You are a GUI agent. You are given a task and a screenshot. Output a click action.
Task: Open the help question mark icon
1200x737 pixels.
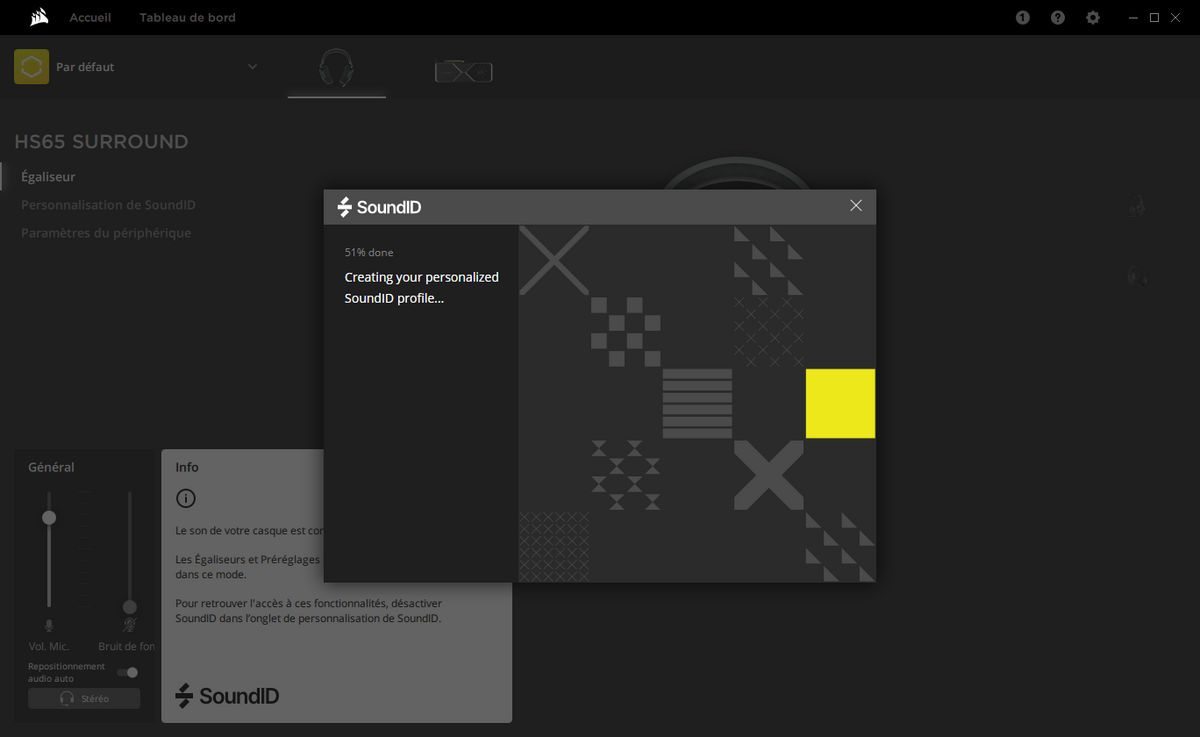pos(1058,18)
